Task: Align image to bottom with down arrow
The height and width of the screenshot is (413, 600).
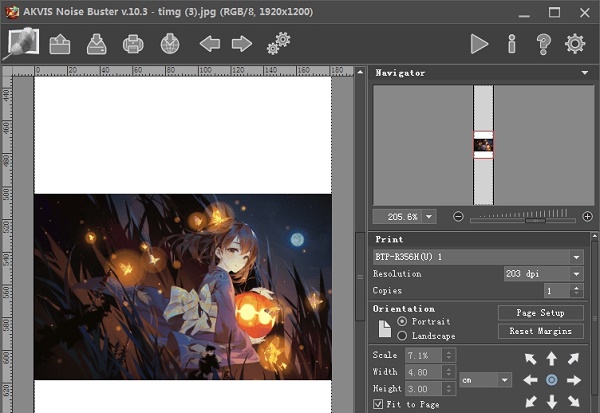Action: click(x=551, y=402)
